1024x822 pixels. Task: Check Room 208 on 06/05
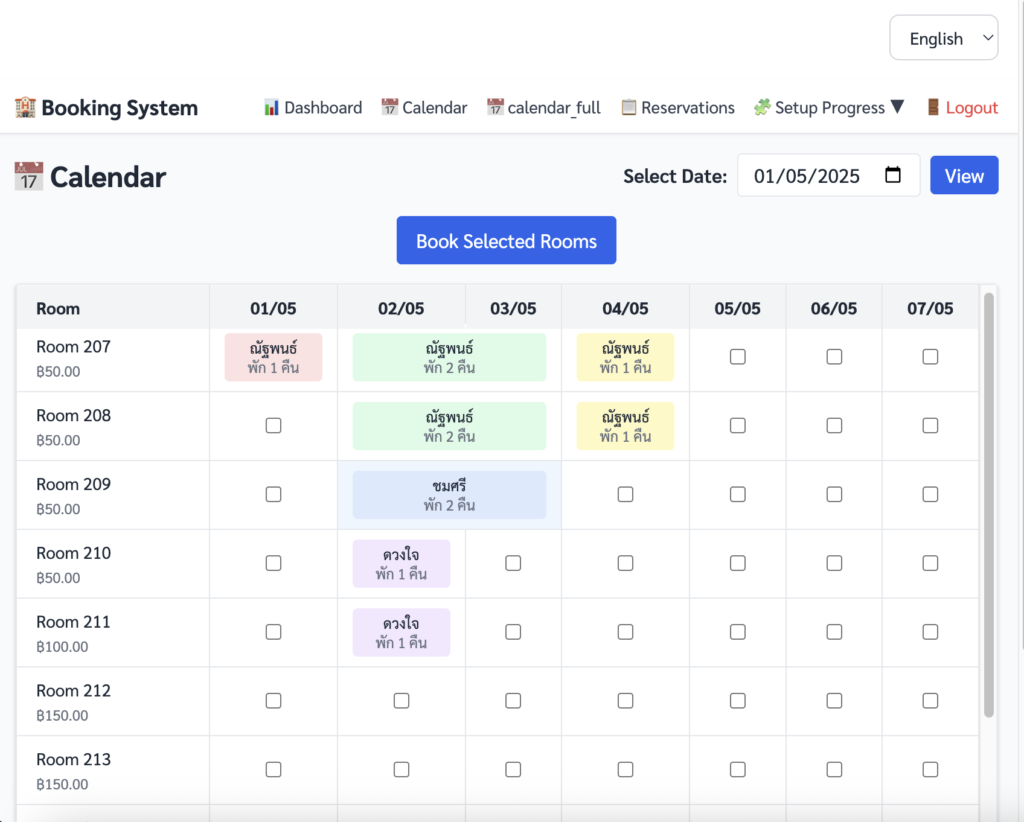[834, 426]
